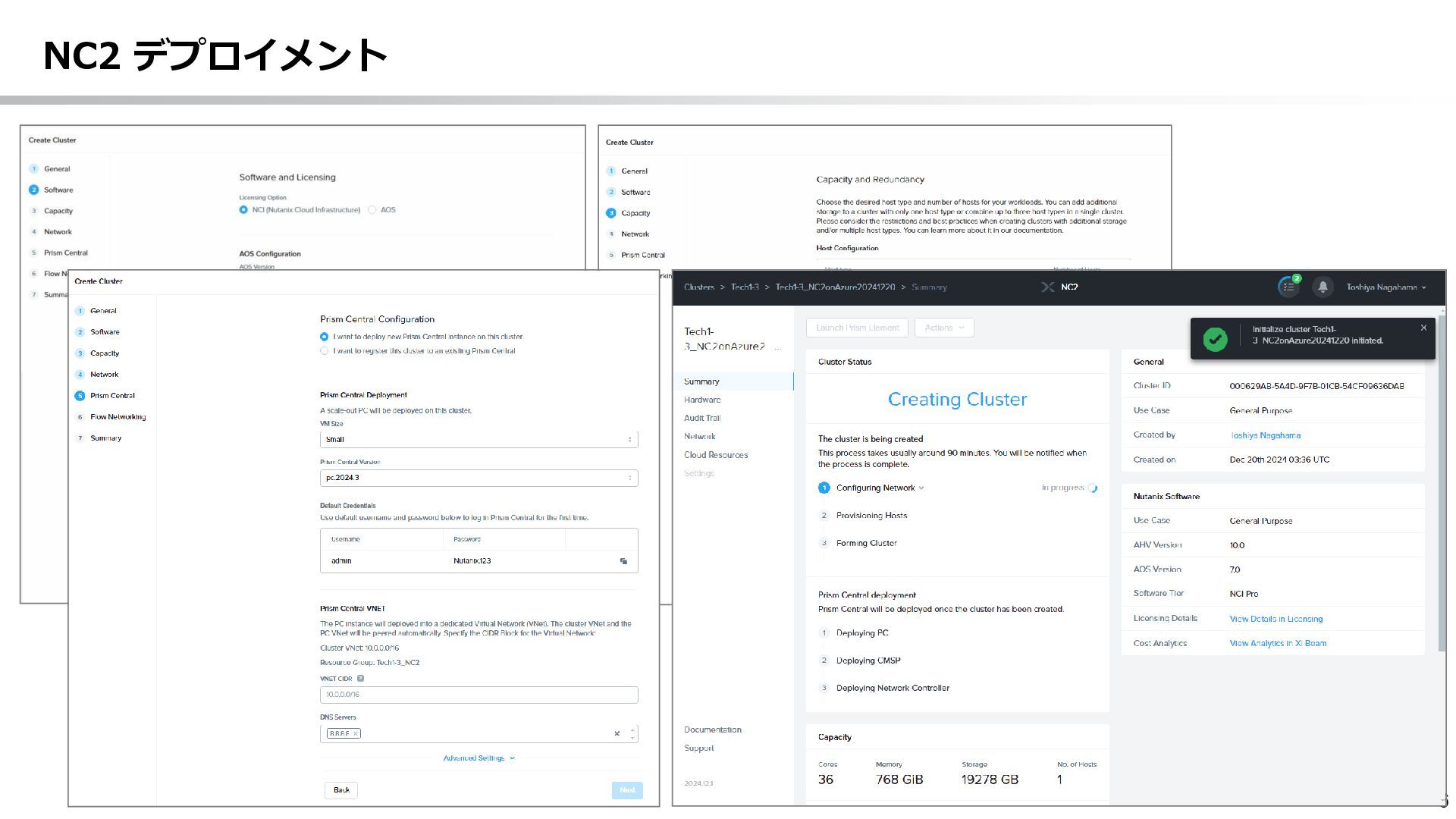Go to General step in Capacity window
This screenshot has width=1456, height=819.
(x=627, y=171)
